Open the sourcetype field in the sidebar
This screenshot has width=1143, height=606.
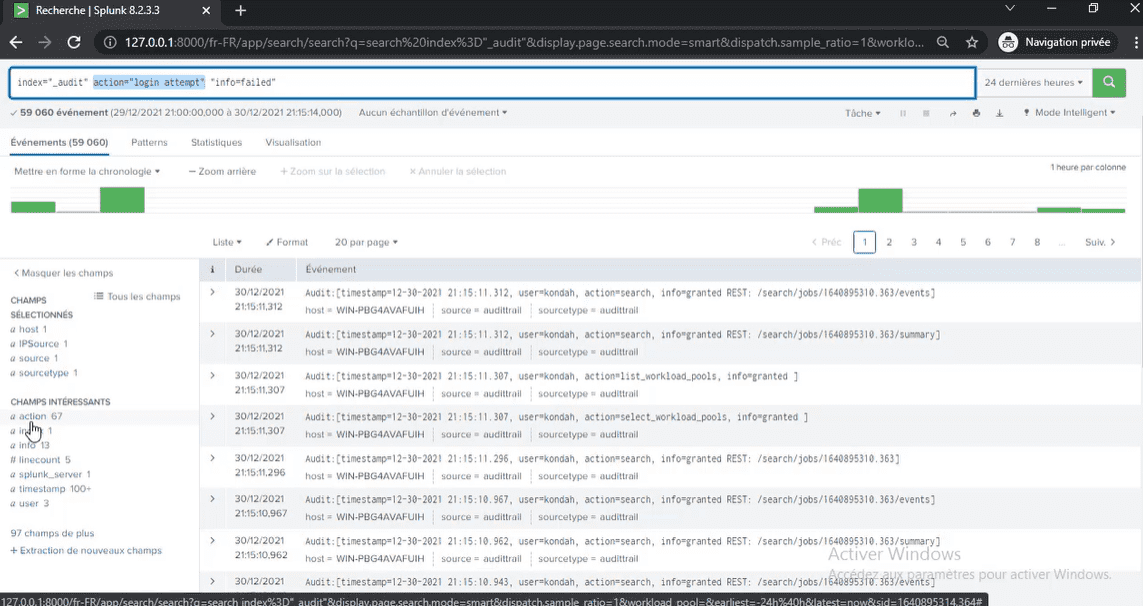(44, 373)
